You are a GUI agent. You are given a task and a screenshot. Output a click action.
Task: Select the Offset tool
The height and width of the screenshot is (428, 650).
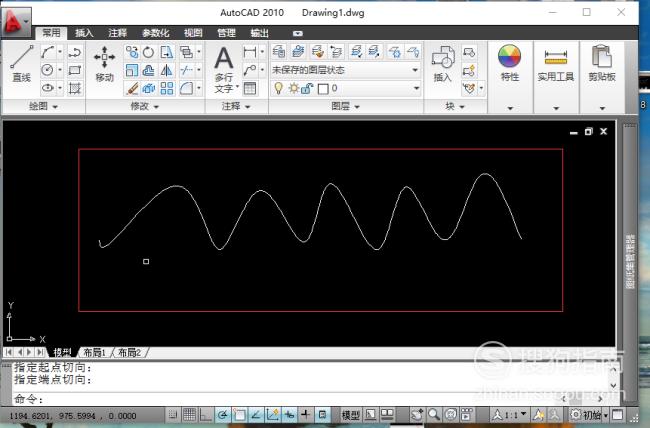point(148,70)
